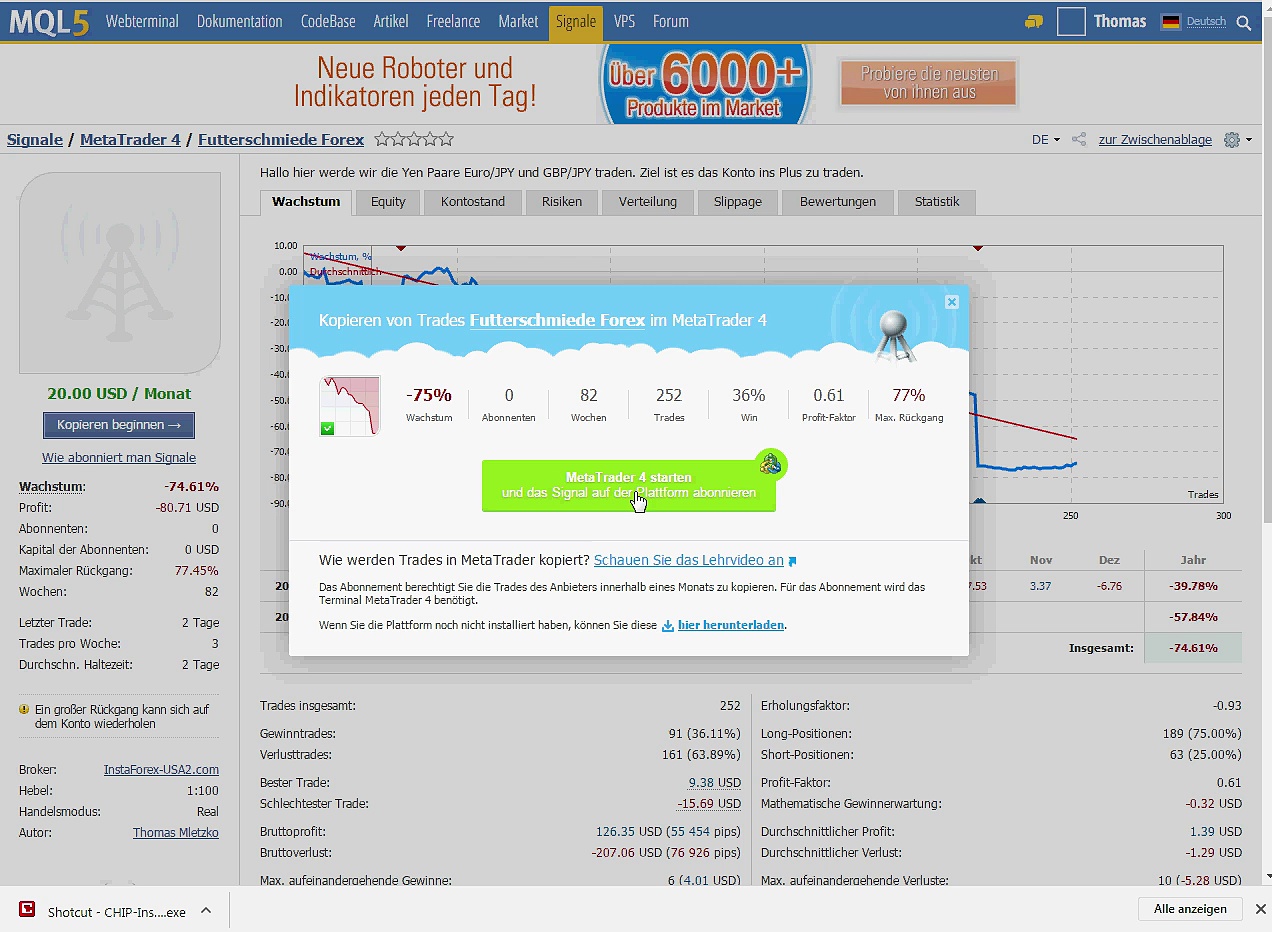Click the user avatar box

pyautogui.click(x=1071, y=22)
